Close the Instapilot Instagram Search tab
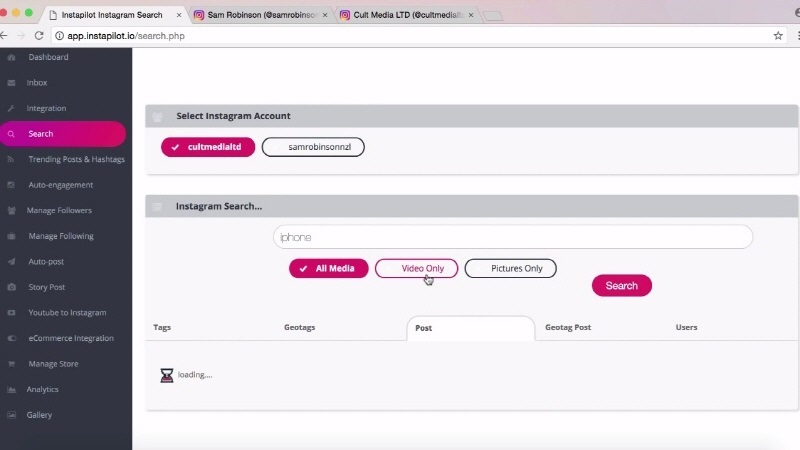800x450 pixels. tap(179, 15)
